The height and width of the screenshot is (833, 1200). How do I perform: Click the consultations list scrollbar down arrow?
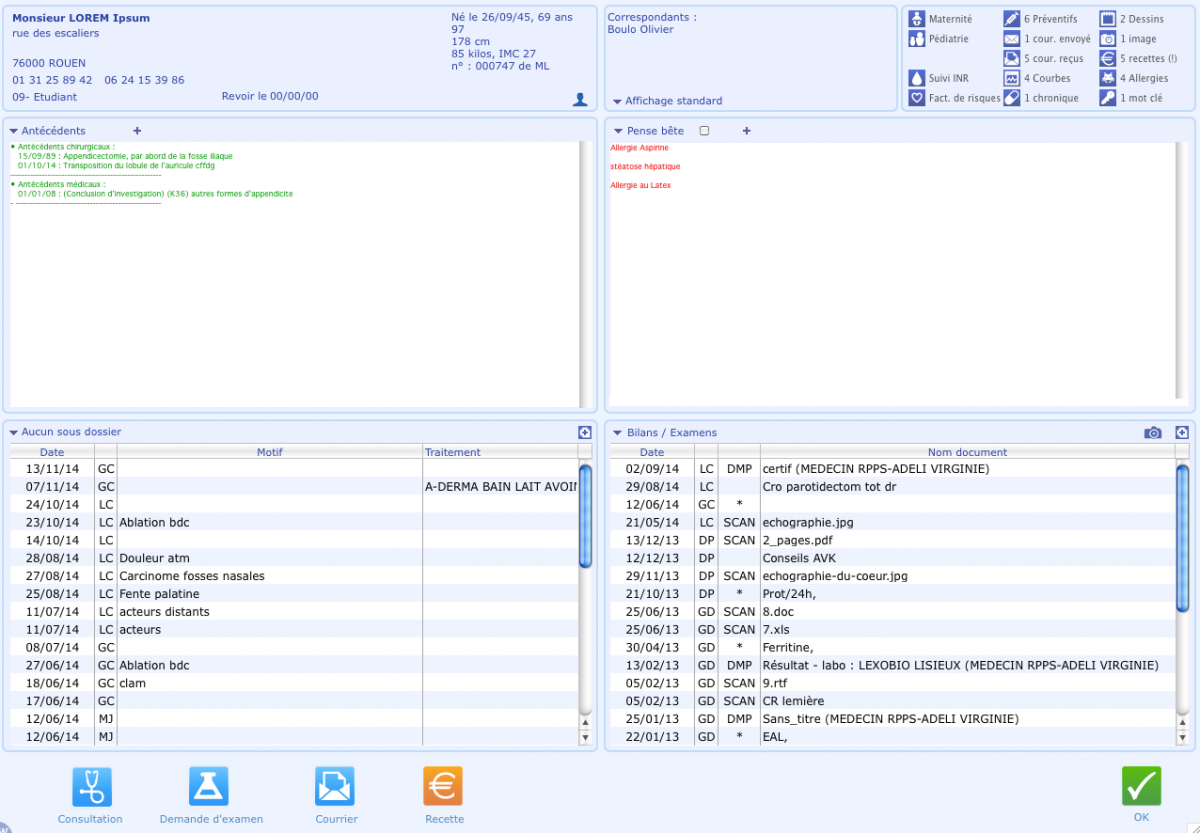tap(585, 737)
